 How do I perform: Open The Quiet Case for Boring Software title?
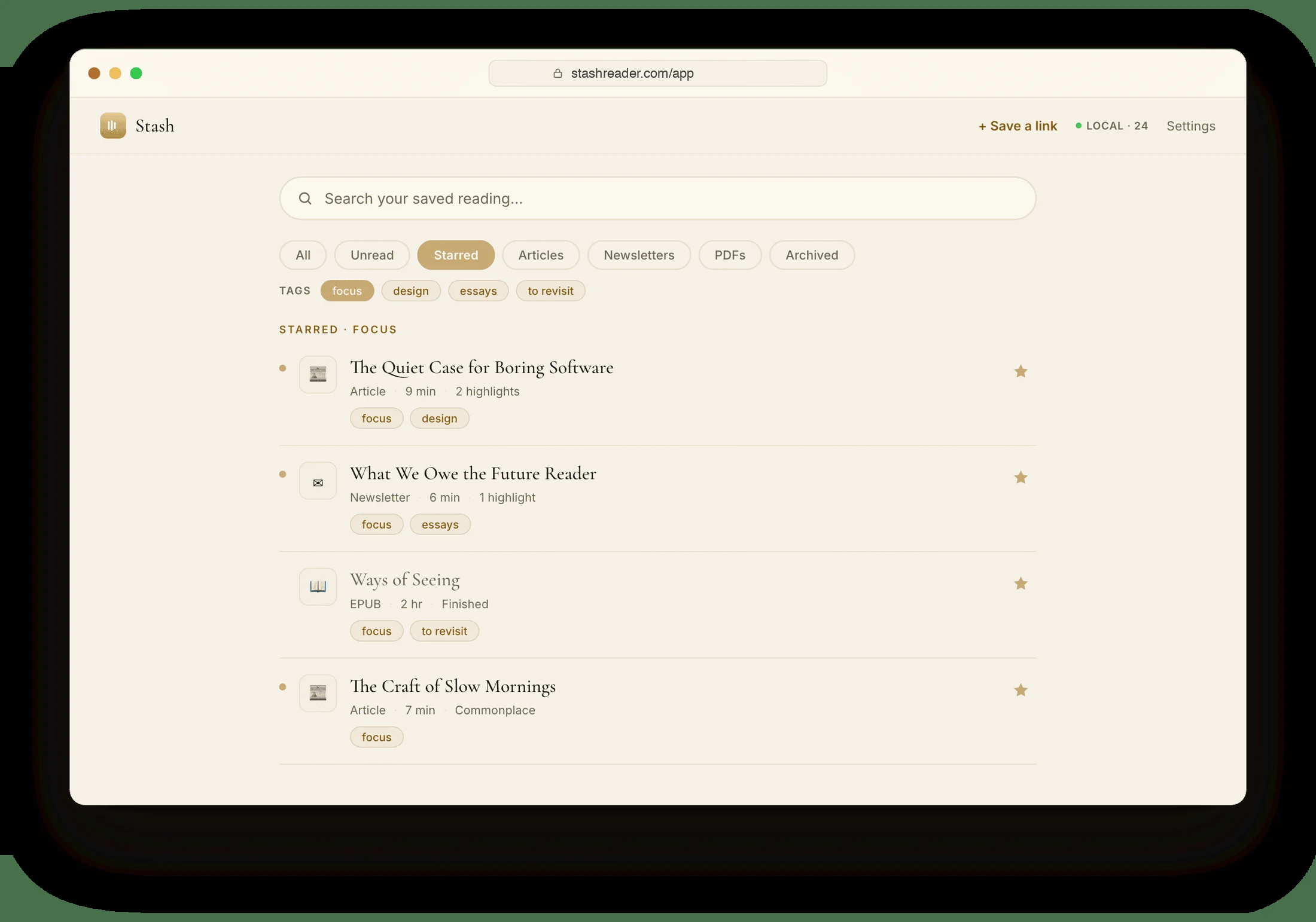coord(482,368)
